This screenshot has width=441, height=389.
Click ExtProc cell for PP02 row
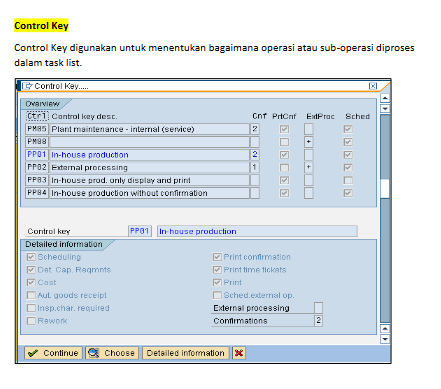pyautogui.click(x=309, y=167)
